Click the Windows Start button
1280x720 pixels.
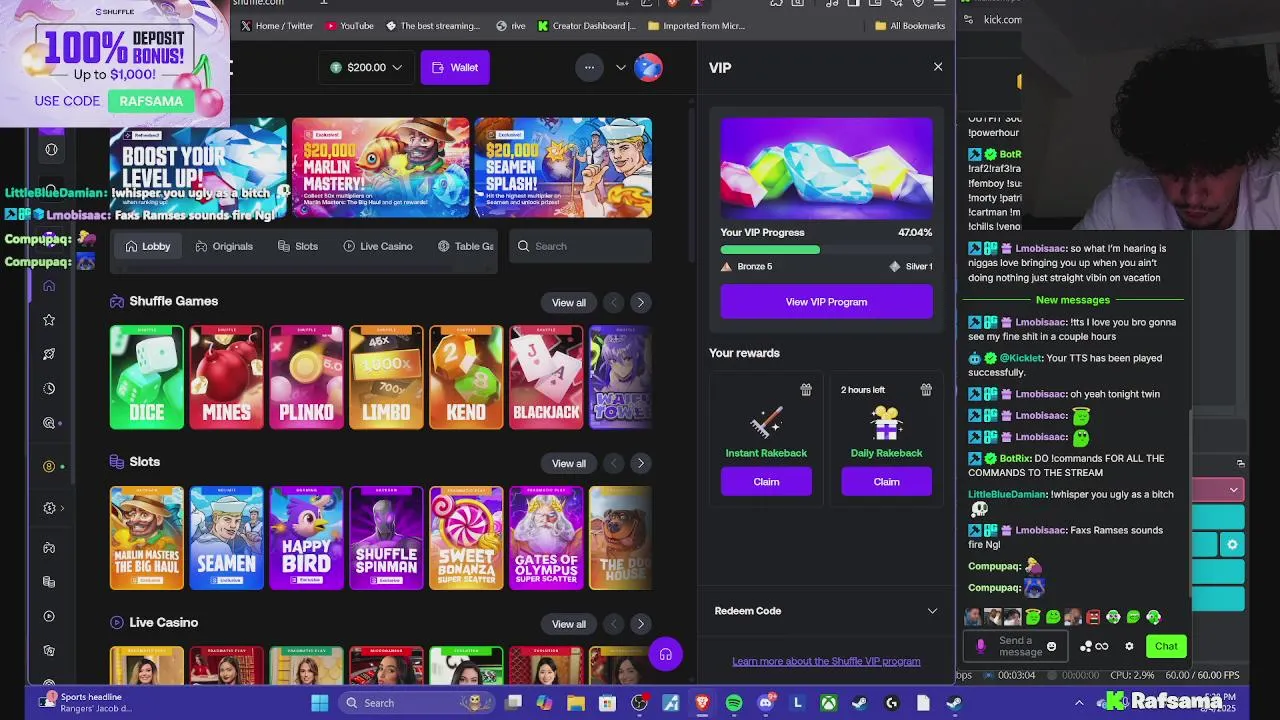pos(320,703)
